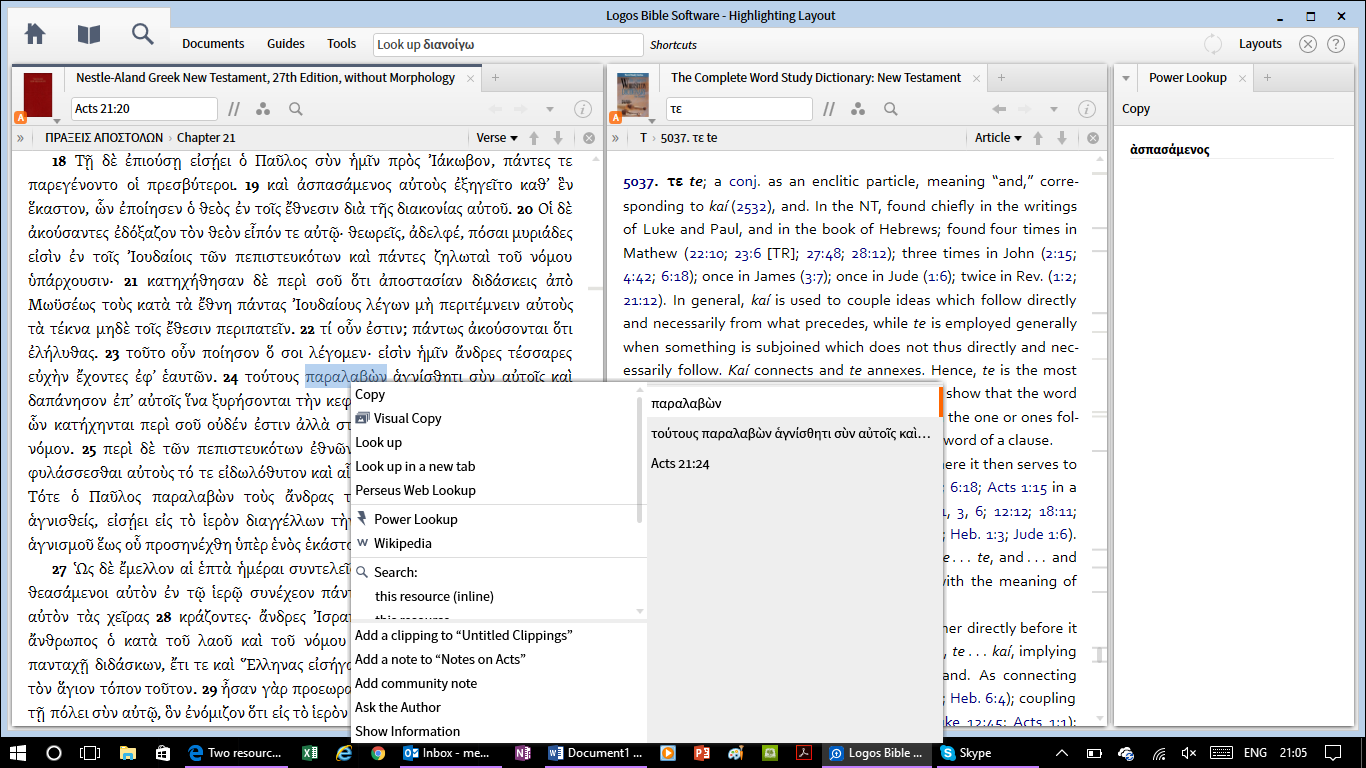Open the Article navigation dropdown

point(998,138)
